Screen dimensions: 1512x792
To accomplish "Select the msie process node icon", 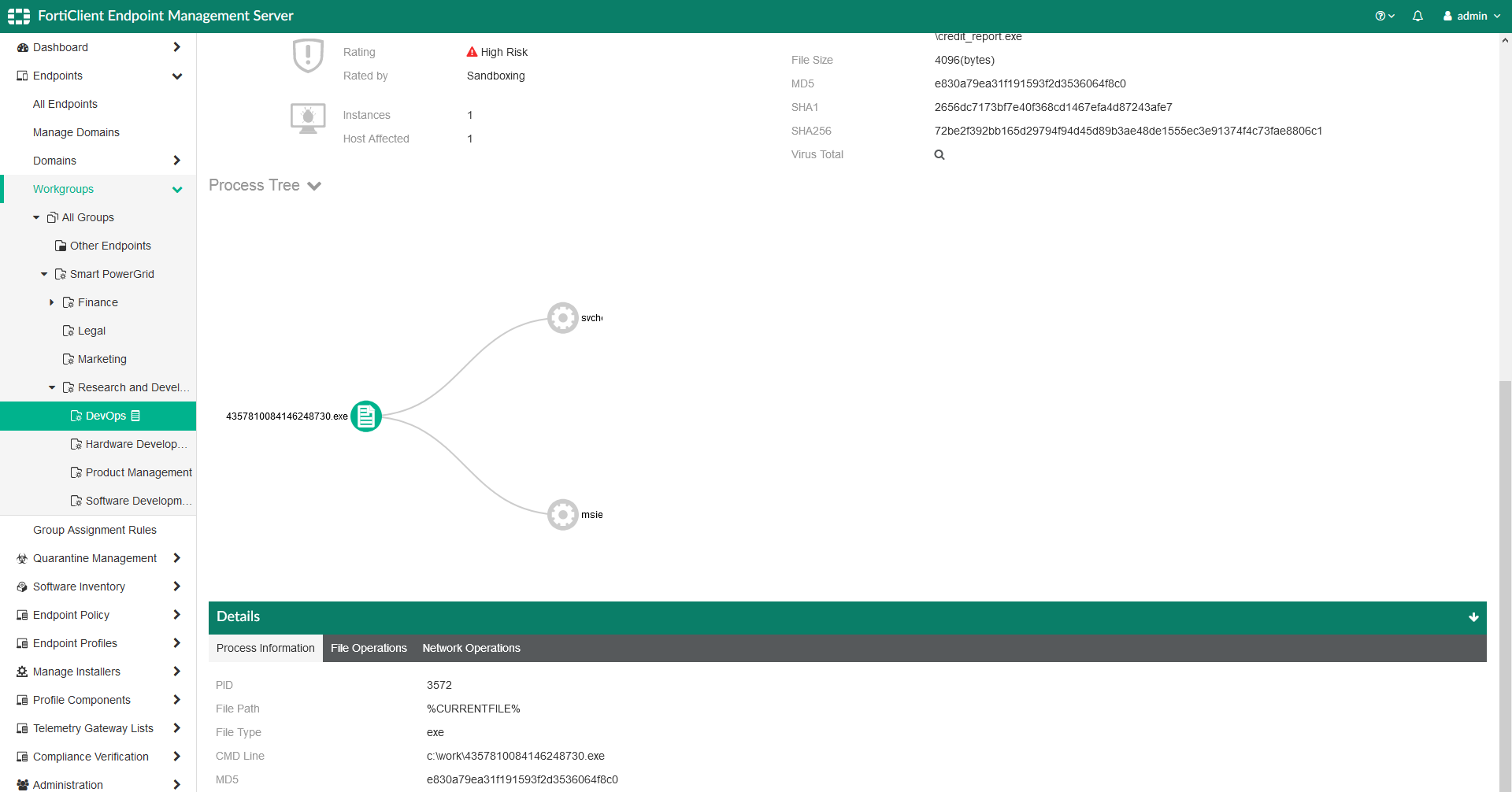I will [x=563, y=515].
